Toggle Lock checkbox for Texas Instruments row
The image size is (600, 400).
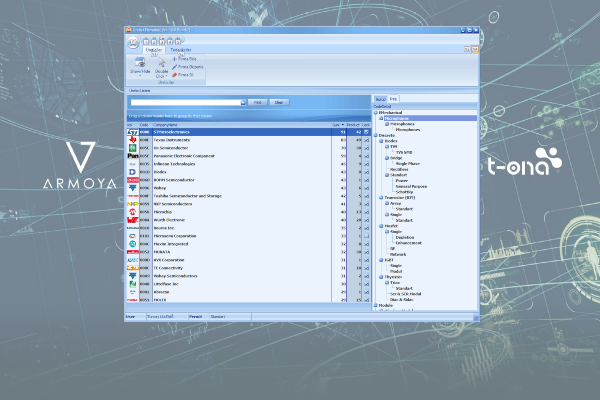(x=366, y=140)
